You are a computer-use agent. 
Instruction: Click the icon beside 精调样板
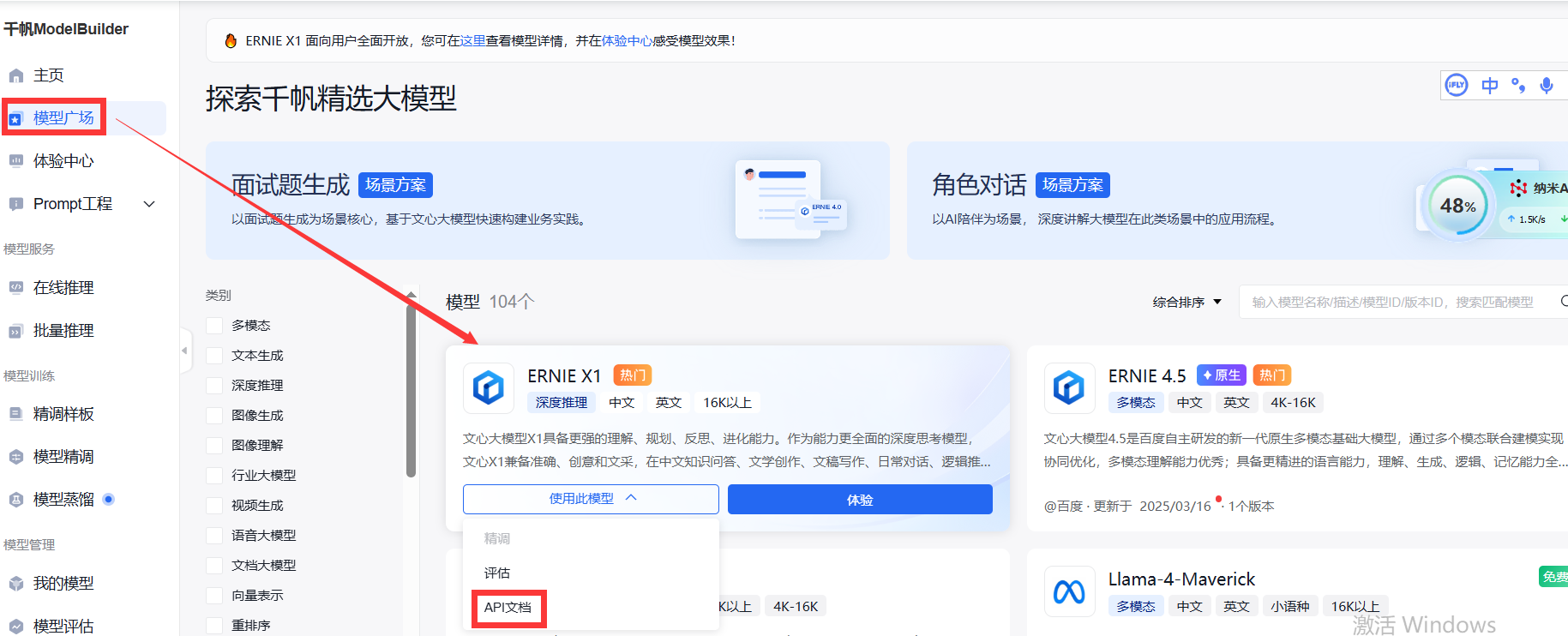point(15,414)
